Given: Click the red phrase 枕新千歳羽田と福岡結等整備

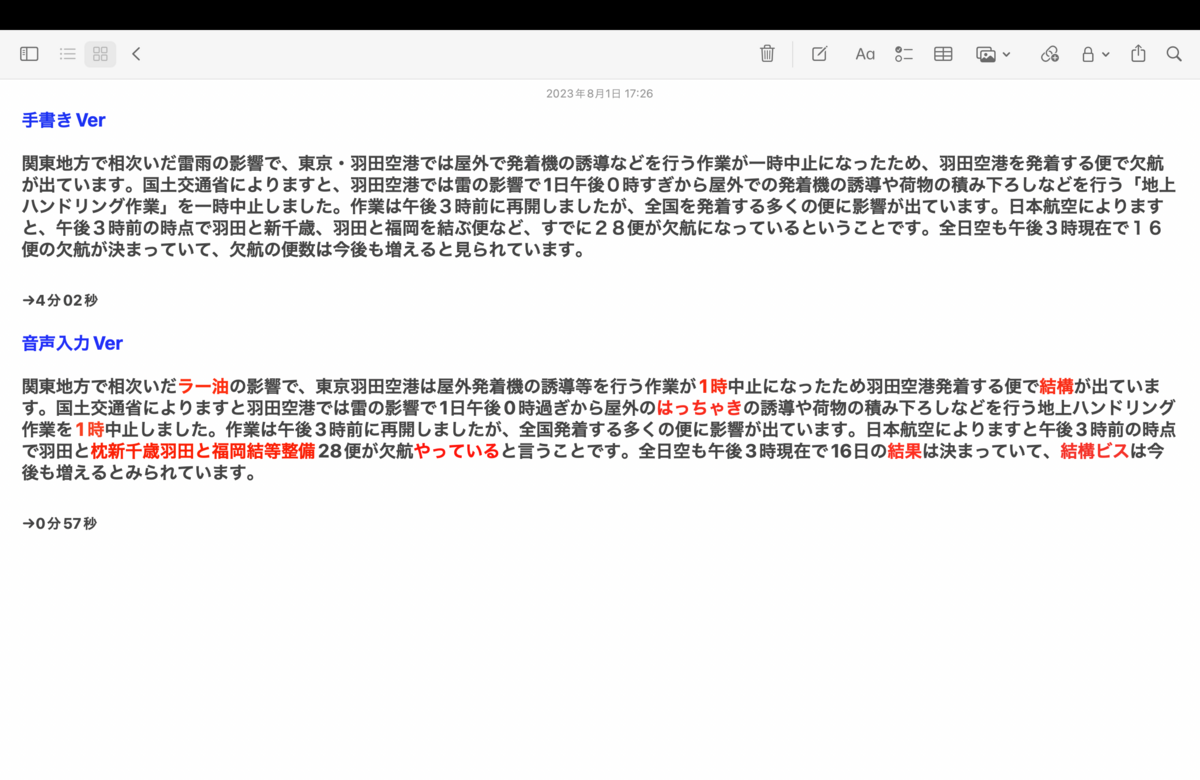Looking at the screenshot, I should tap(203, 451).
